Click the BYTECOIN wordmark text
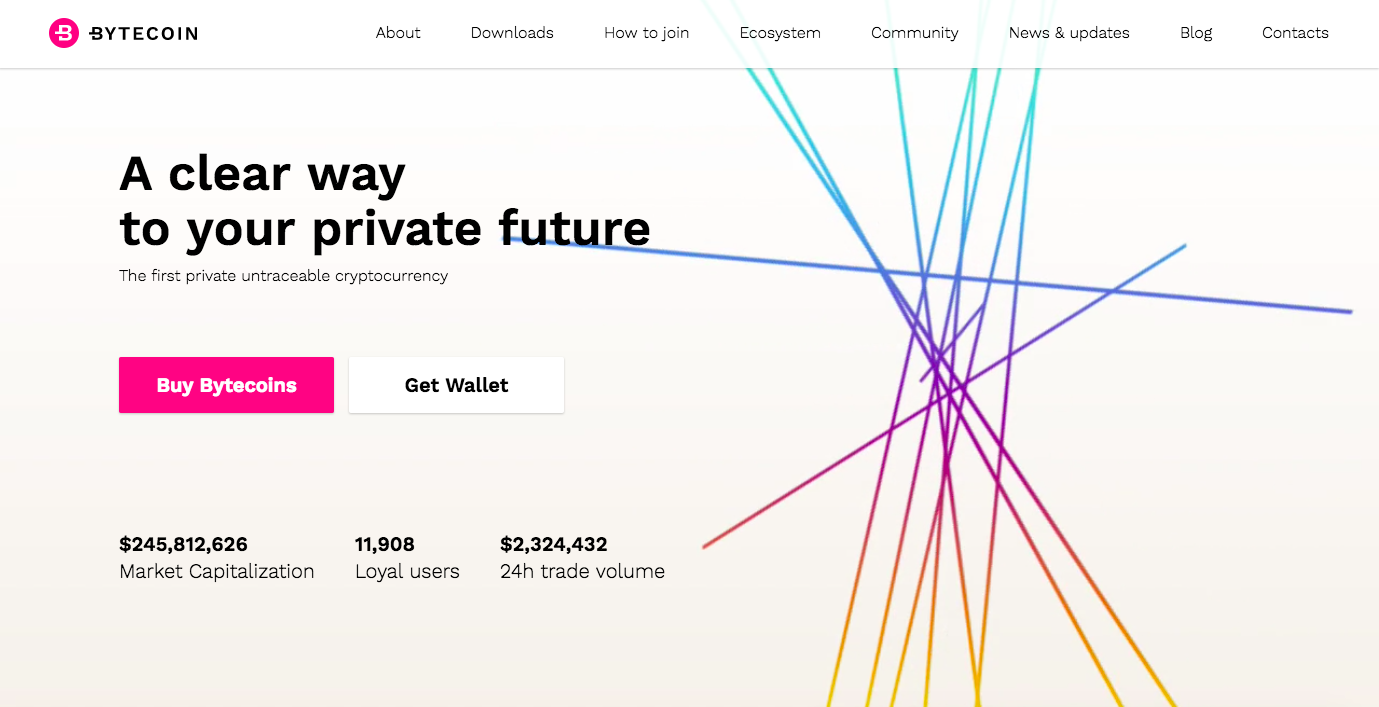This screenshot has height=707, width=1379. click(143, 34)
